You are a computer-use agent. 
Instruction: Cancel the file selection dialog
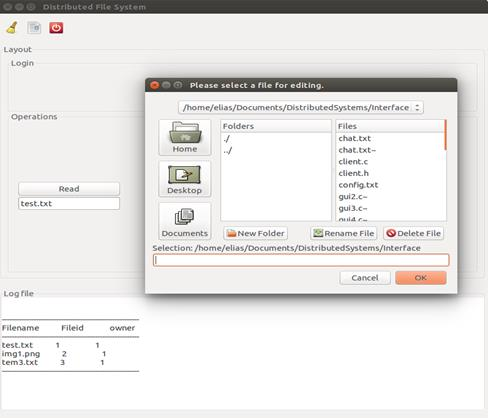click(365, 278)
